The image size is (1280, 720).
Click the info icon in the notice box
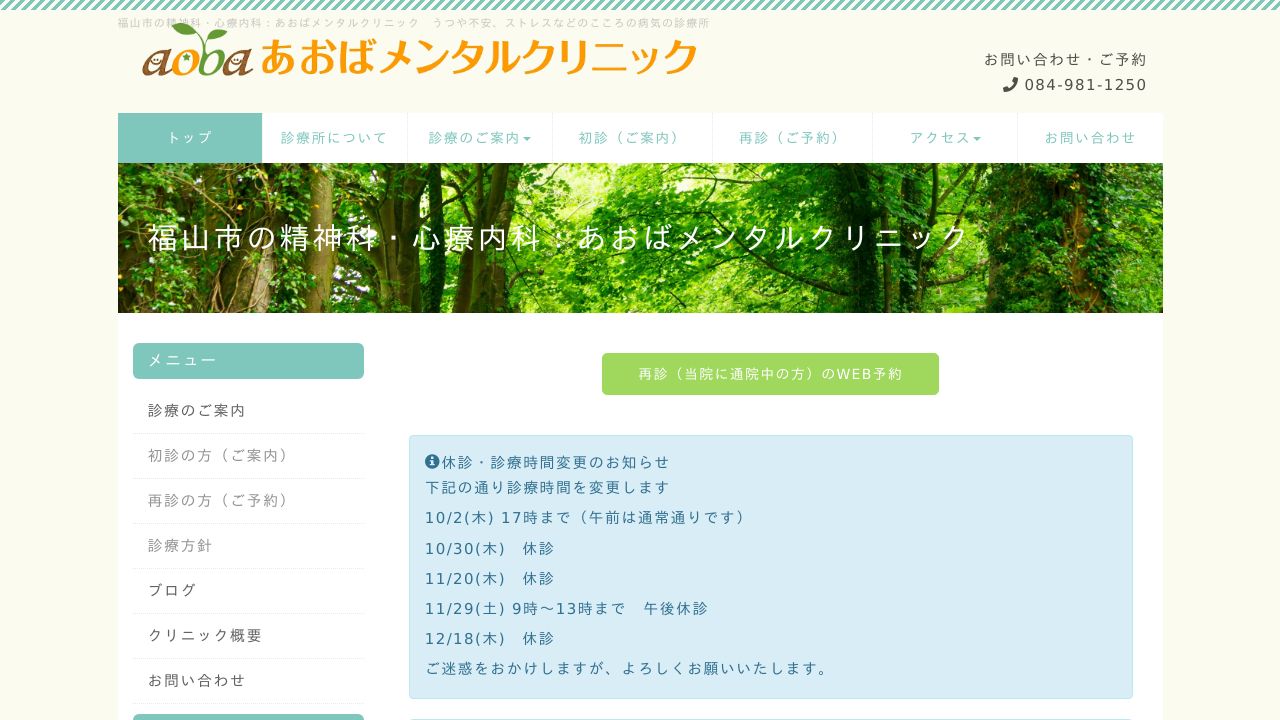[432, 461]
